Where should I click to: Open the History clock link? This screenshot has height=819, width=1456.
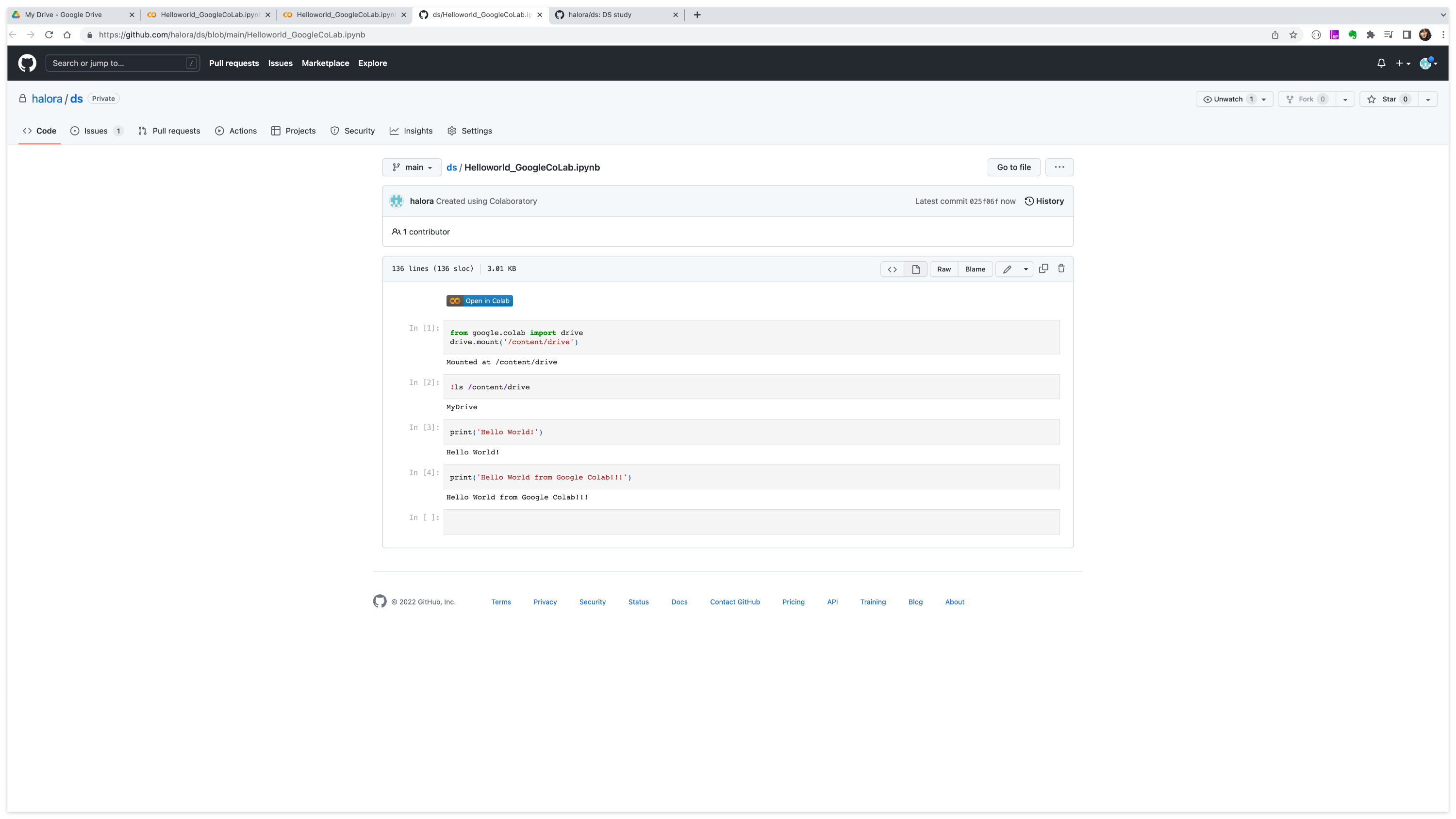click(x=1044, y=201)
